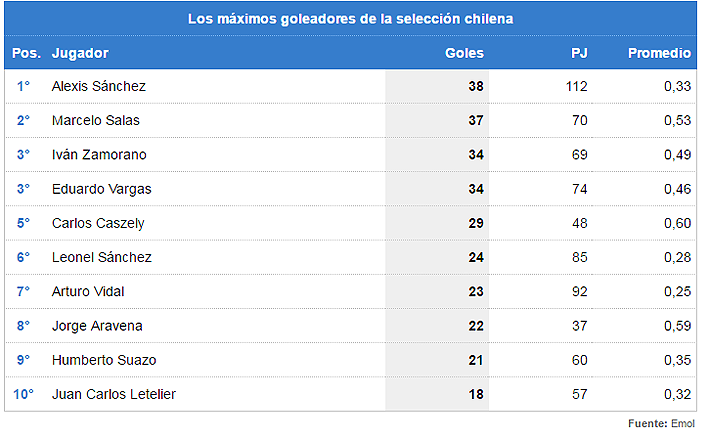
Task: Click the 10° position cell
Action: 23,394
